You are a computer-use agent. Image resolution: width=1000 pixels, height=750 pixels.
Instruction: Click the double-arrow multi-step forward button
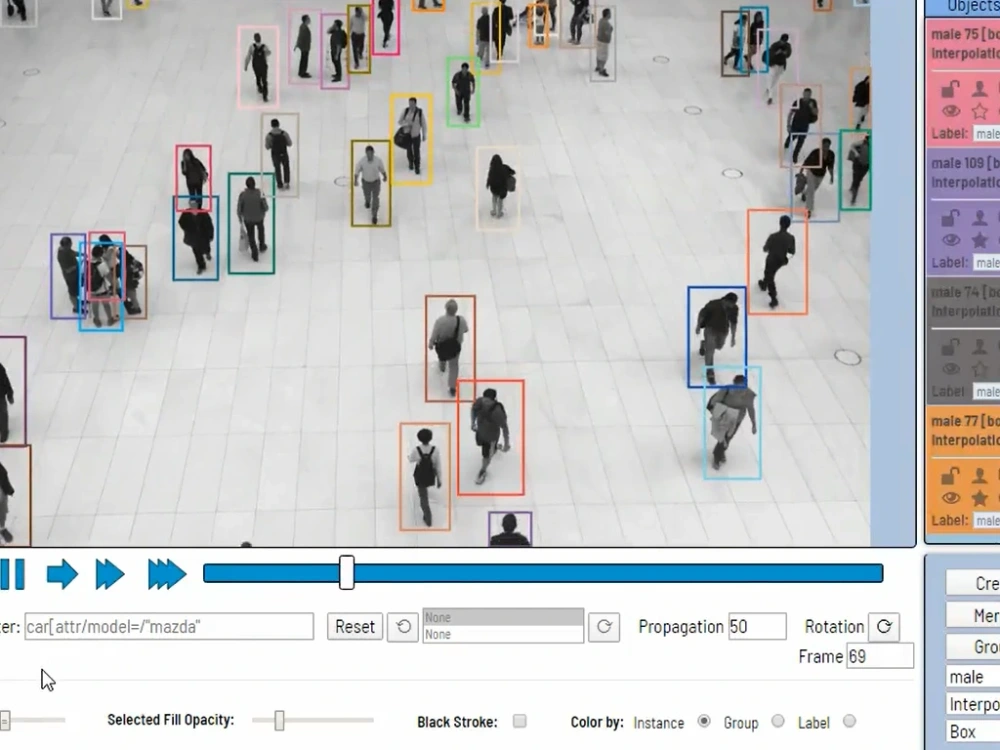tap(110, 574)
